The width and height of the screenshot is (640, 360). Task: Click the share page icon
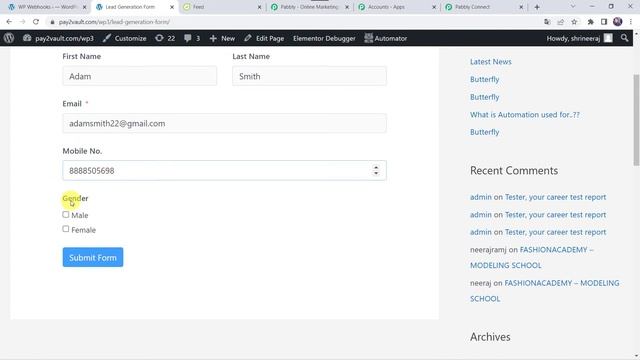[560, 22]
